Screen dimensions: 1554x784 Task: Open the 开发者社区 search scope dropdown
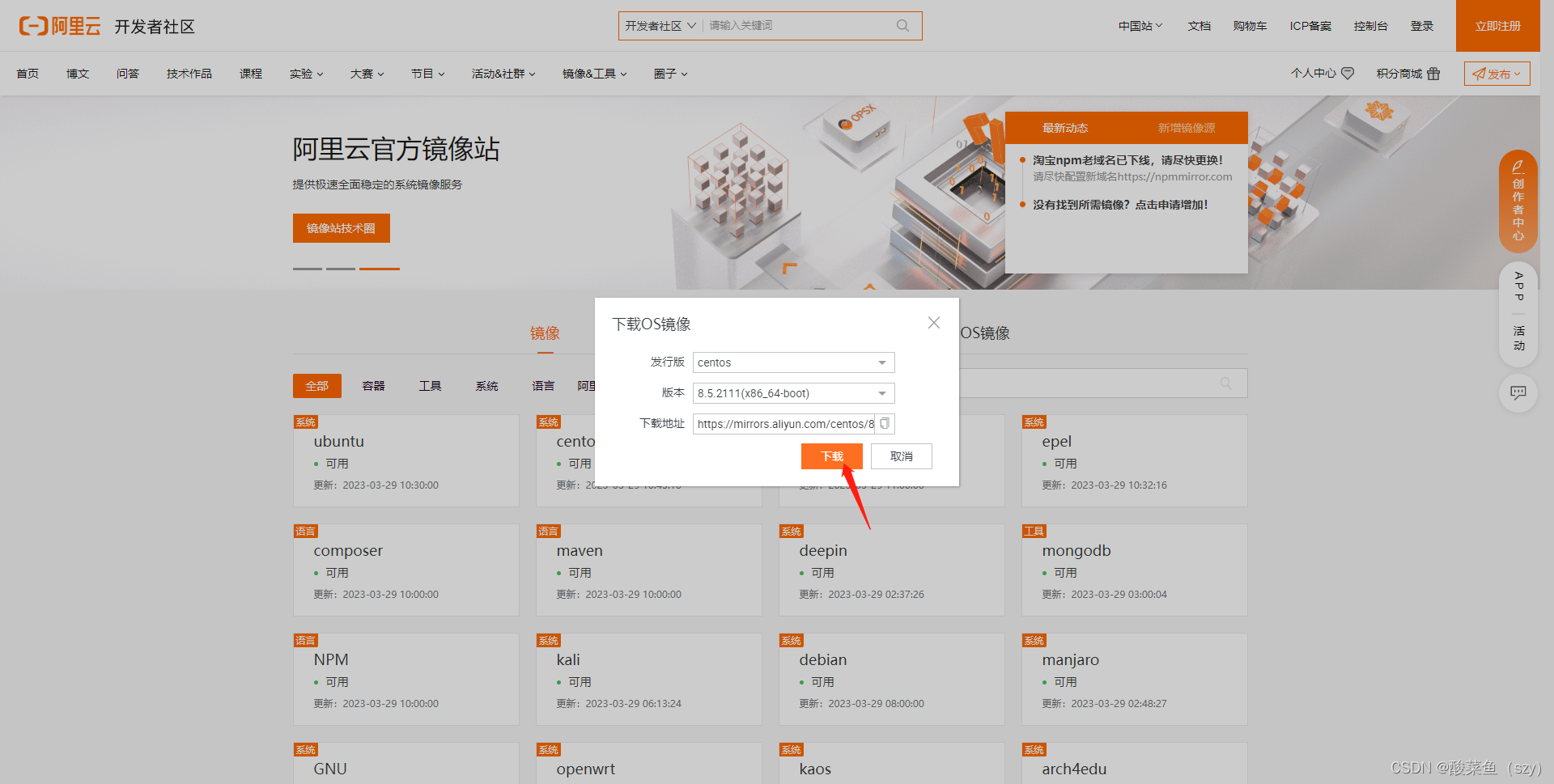point(660,26)
